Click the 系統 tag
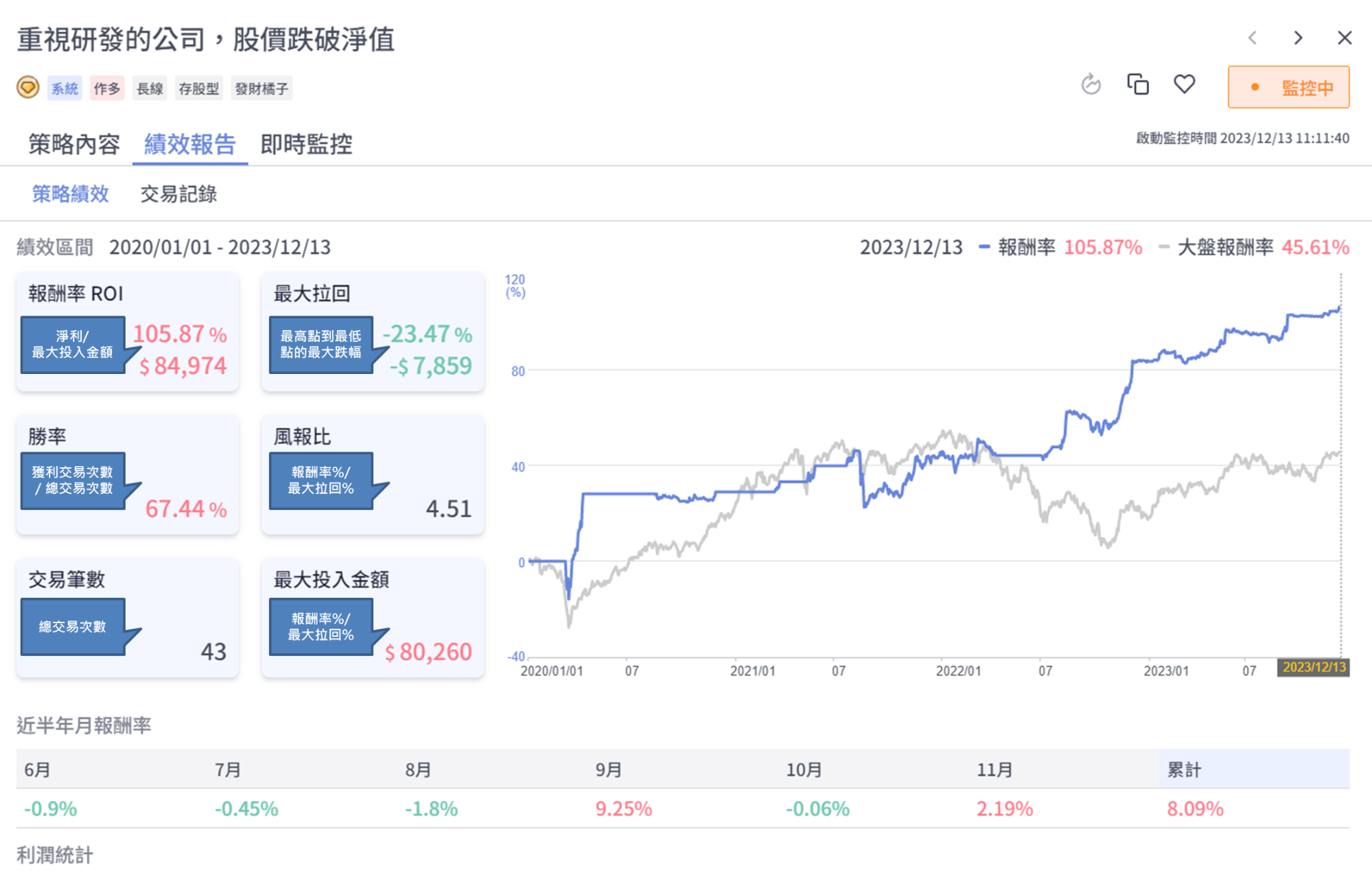This screenshot has width=1372, height=877. [x=65, y=89]
